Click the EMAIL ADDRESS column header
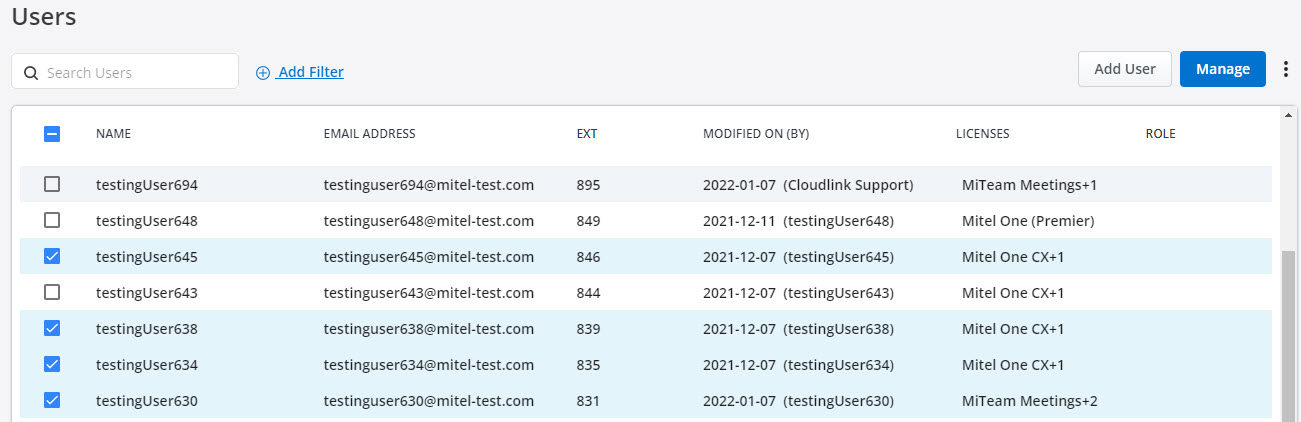This screenshot has height=422, width=1301. pos(369,134)
